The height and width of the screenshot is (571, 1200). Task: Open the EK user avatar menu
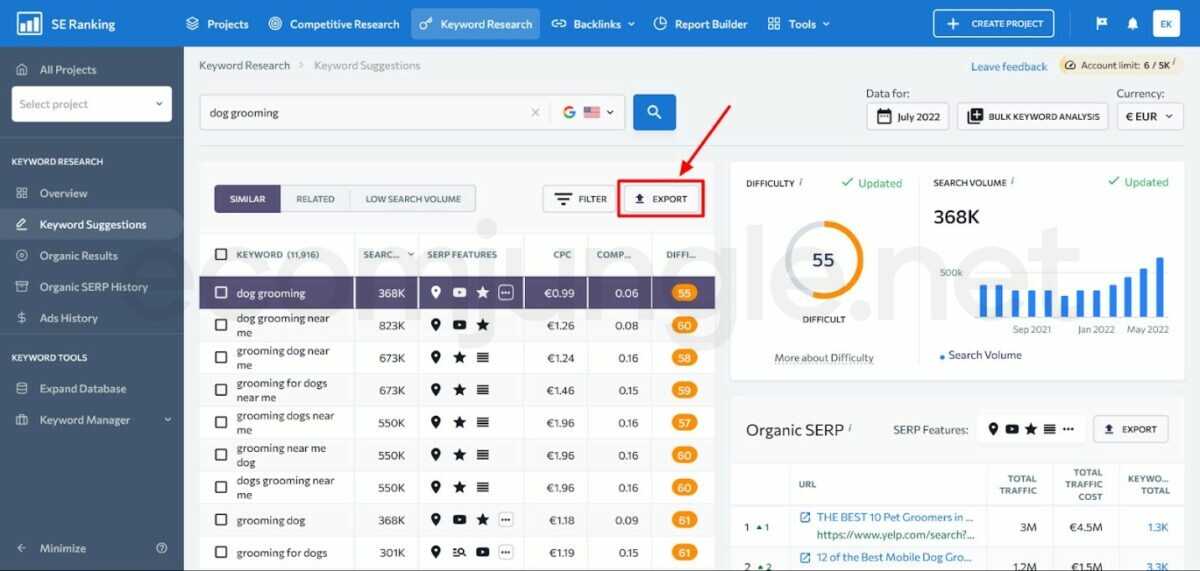[1165, 24]
